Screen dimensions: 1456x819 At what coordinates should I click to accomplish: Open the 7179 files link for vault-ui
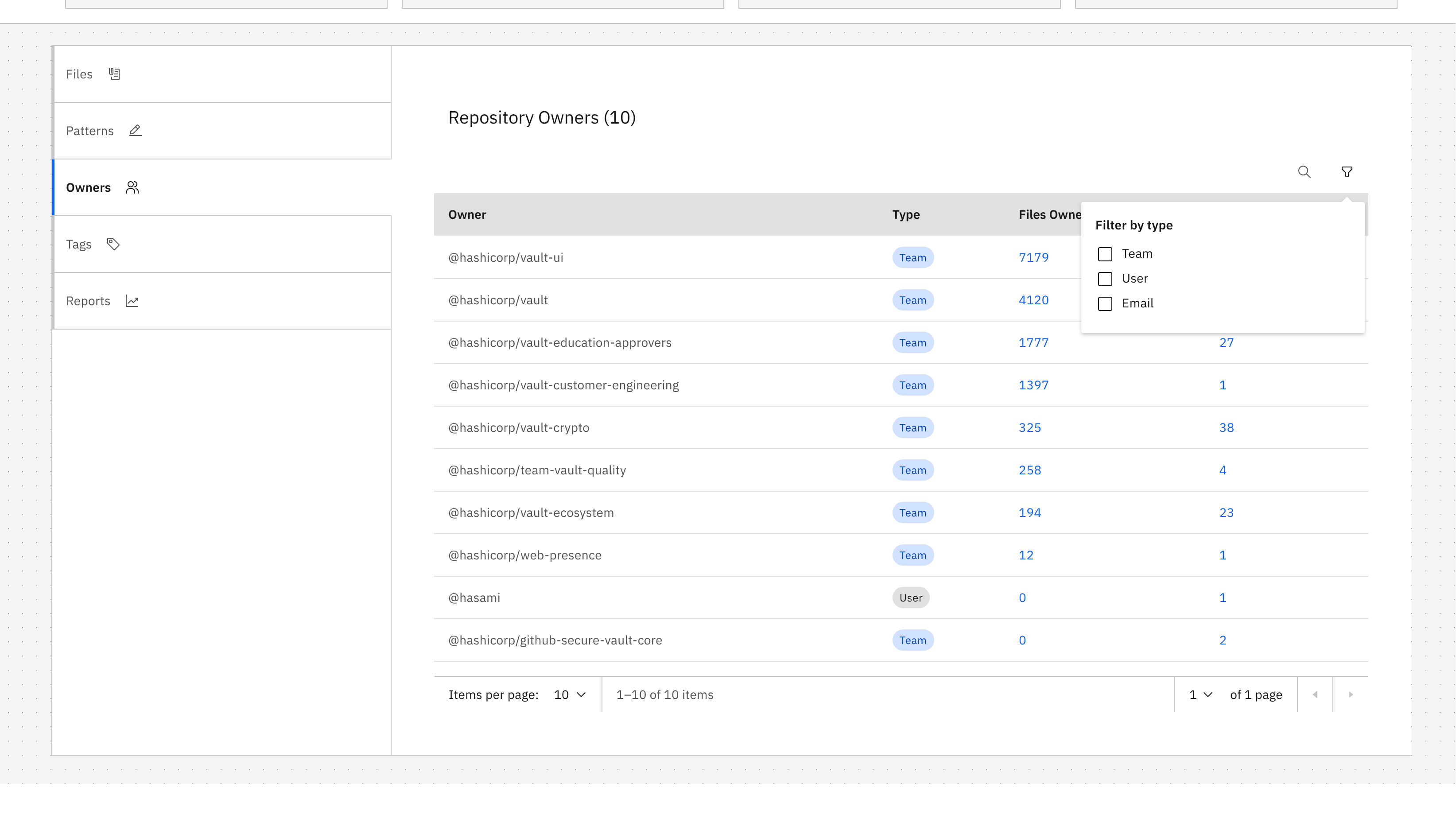tap(1033, 257)
